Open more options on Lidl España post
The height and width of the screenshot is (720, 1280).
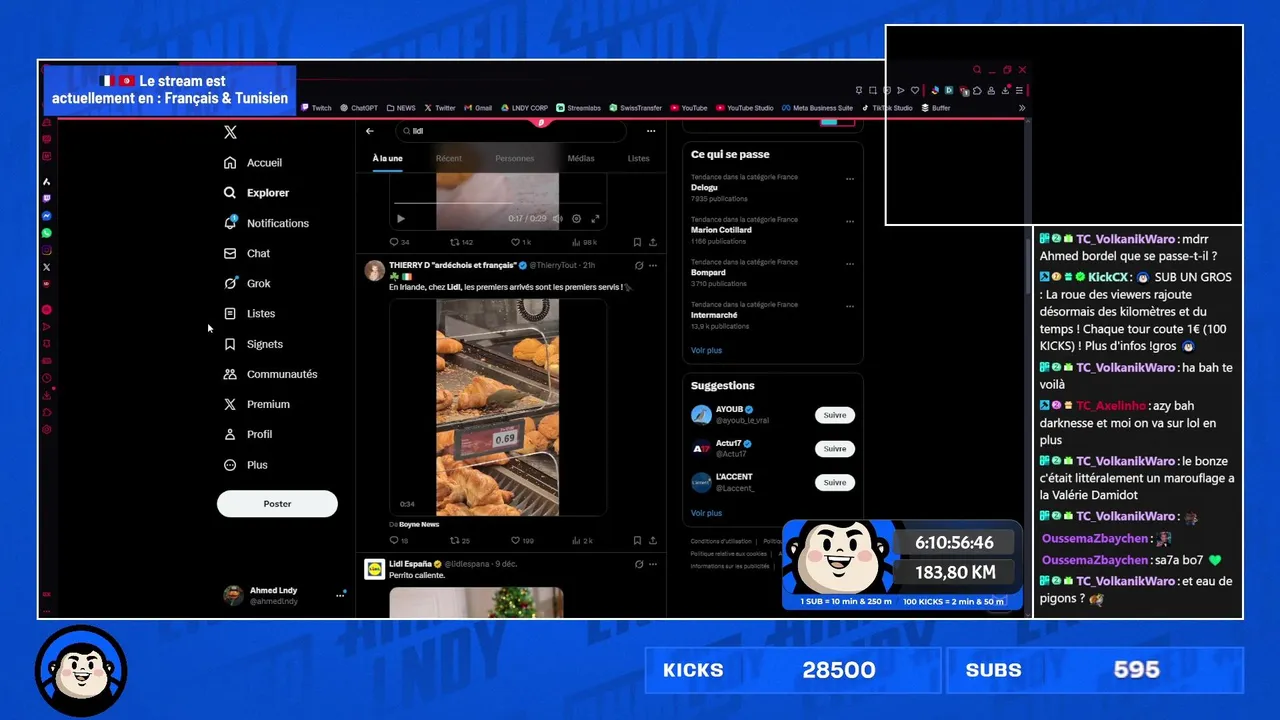coord(653,564)
